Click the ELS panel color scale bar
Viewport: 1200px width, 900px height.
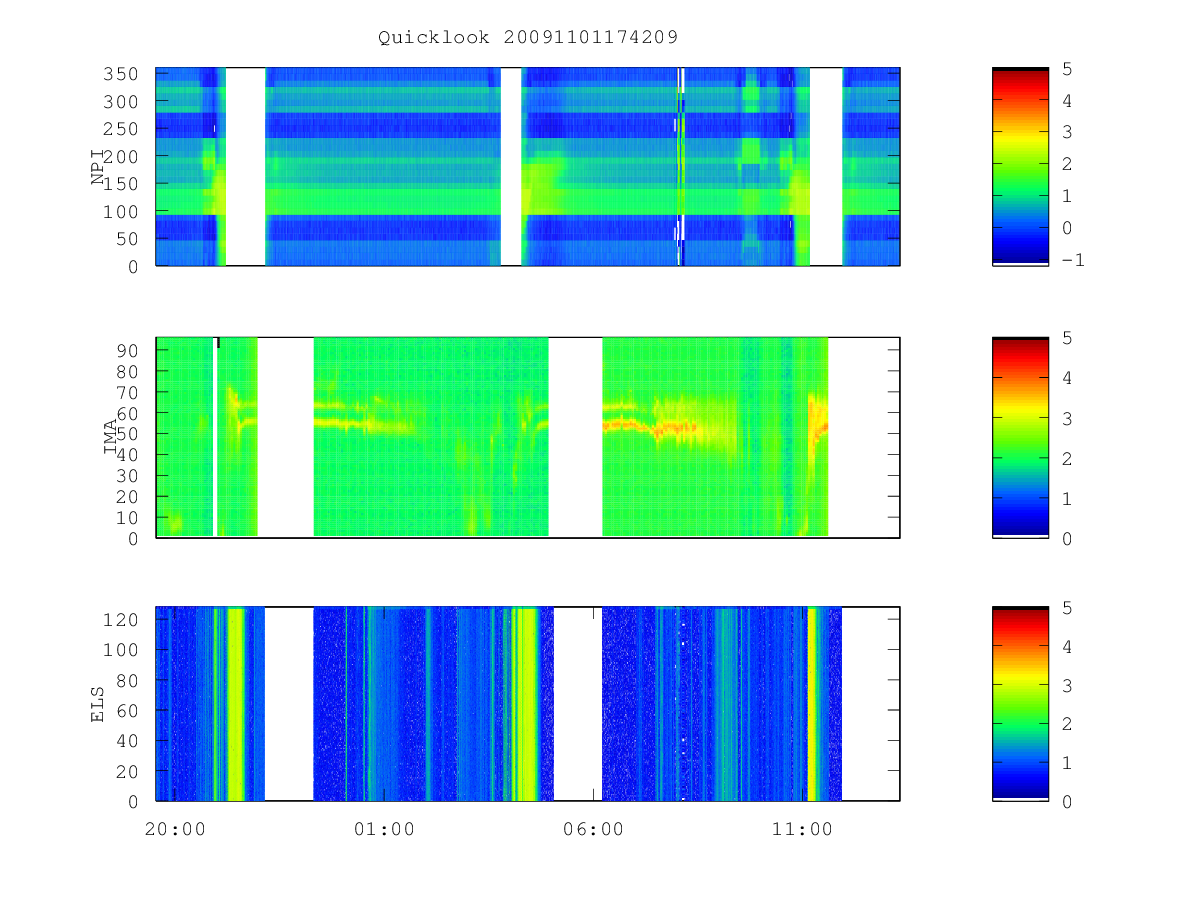click(1020, 704)
